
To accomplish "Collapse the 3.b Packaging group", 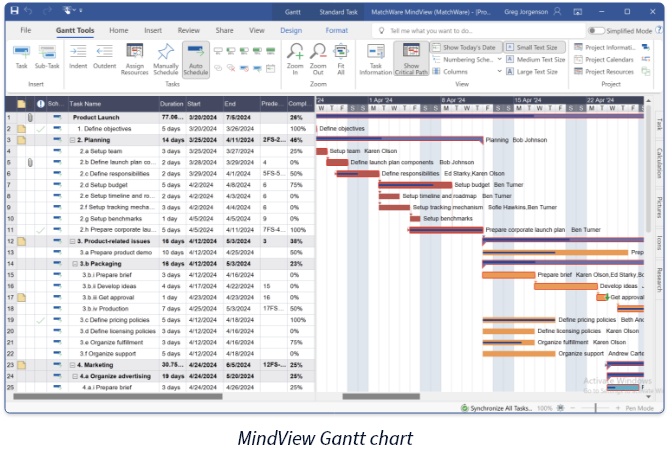I will click(75, 264).
